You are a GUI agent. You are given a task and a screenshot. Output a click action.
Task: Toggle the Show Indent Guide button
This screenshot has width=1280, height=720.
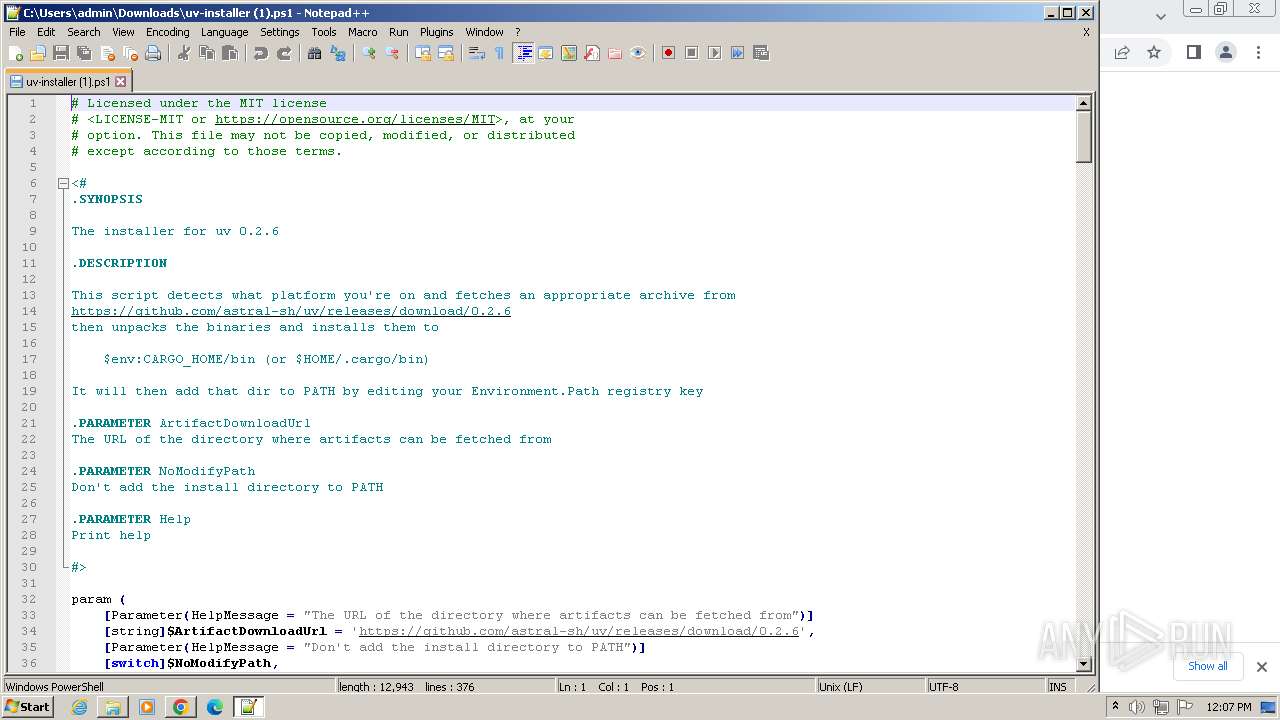[x=523, y=53]
